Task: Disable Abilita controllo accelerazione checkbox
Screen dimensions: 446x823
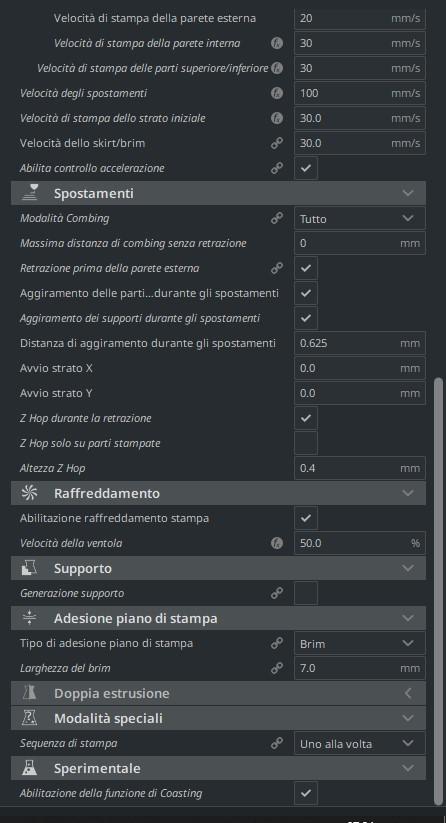Action: click(x=306, y=168)
